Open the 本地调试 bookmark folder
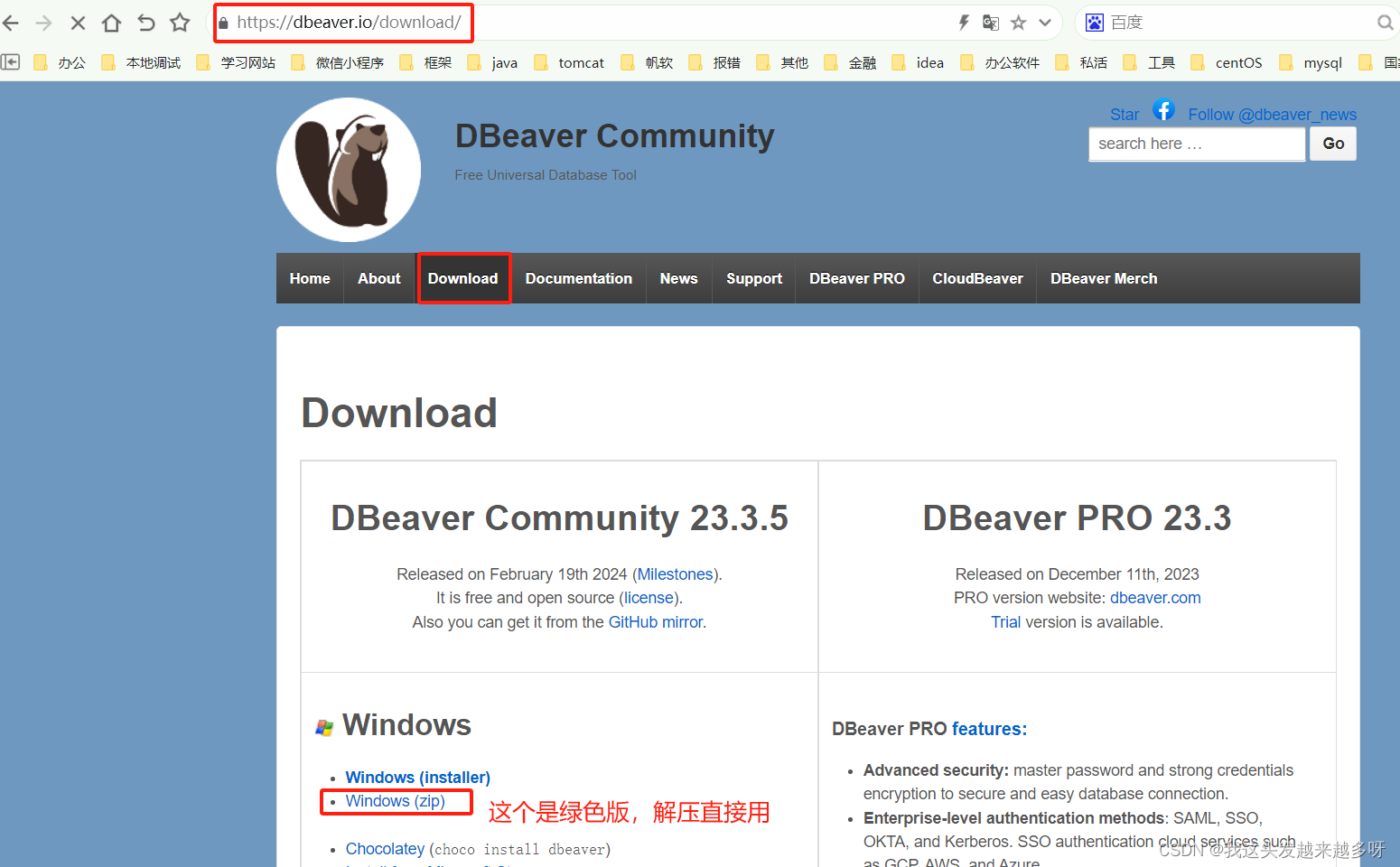Screen dimensions: 1400x867 (x=141, y=62)
